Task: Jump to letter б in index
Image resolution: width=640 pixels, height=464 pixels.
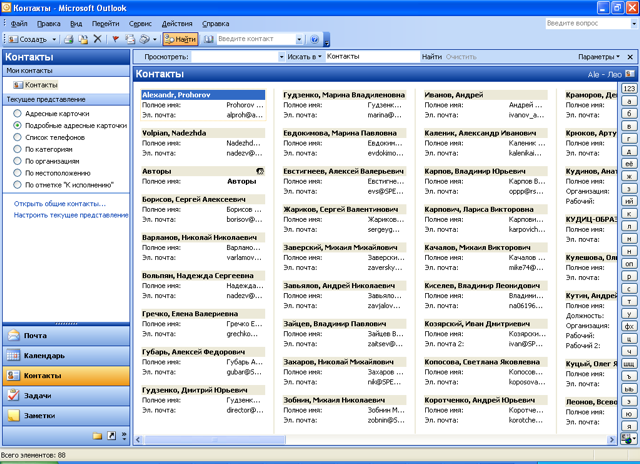Action: [x=629, y=114]
